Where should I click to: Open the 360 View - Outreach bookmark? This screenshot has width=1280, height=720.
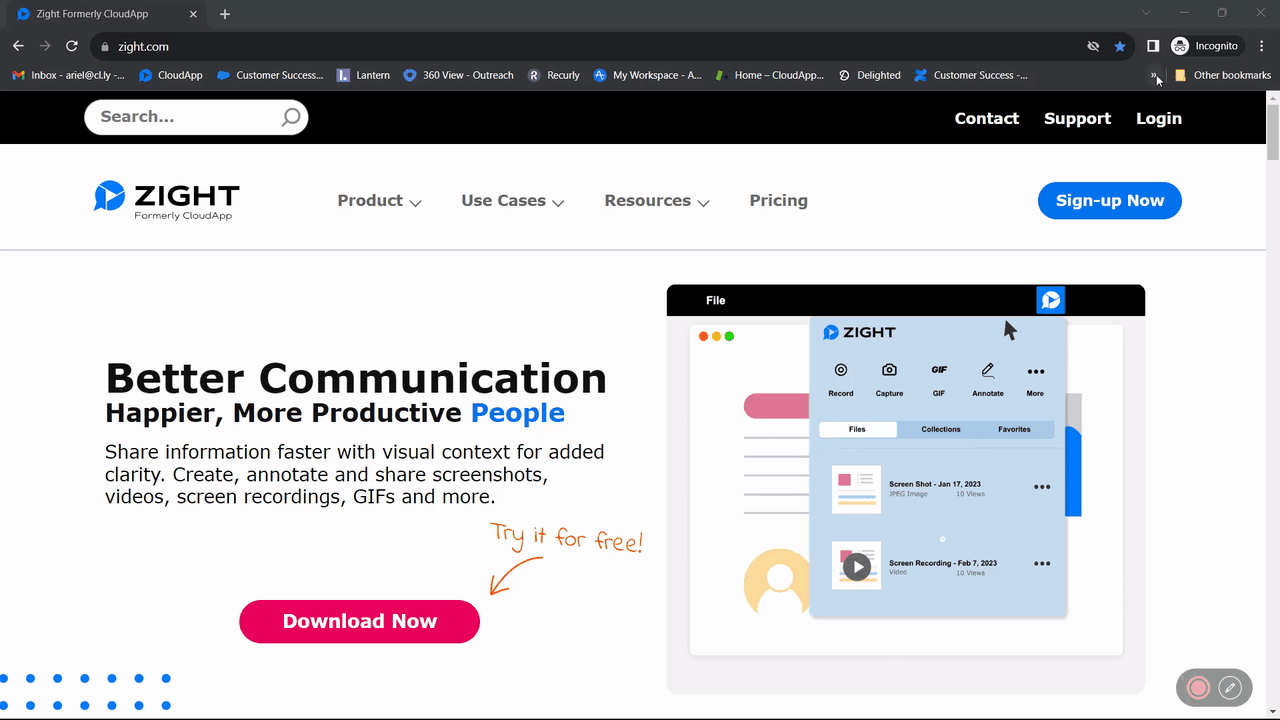pyautogui.click(x=458, y=75)
